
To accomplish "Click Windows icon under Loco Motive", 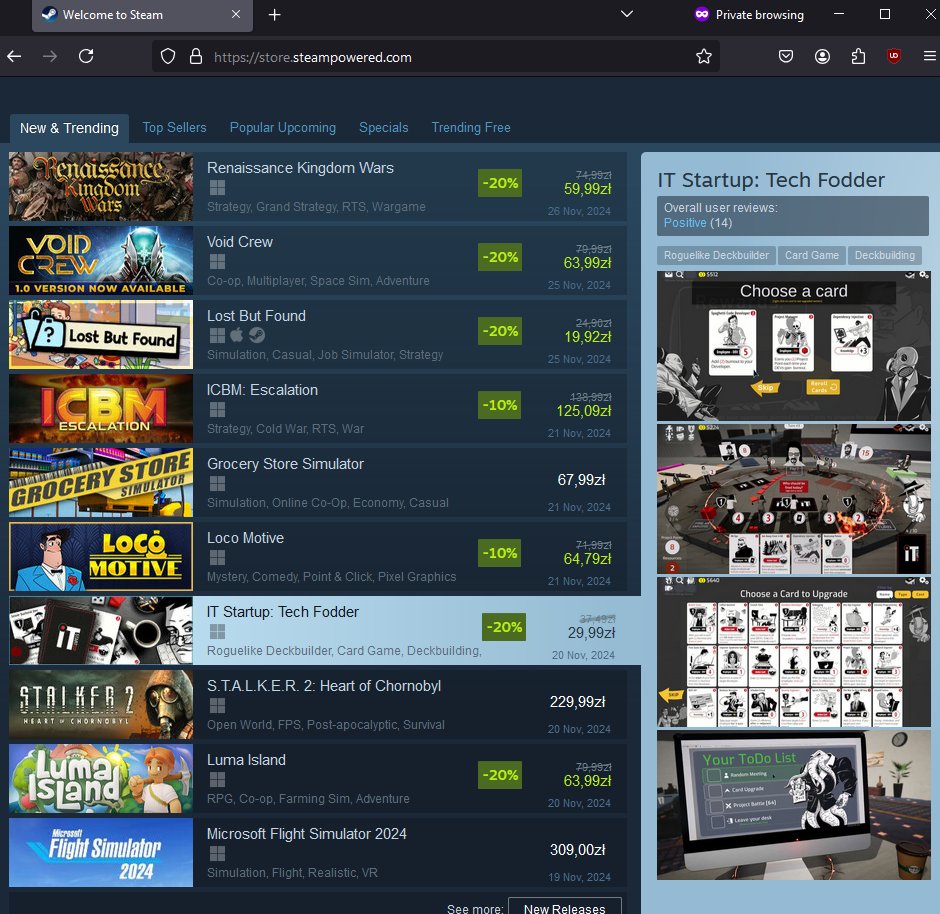I will [x=218, y=558].
